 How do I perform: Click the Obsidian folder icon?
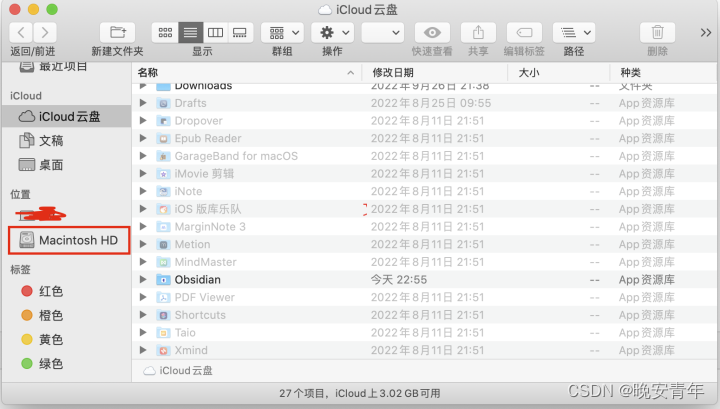pos(163,280)
